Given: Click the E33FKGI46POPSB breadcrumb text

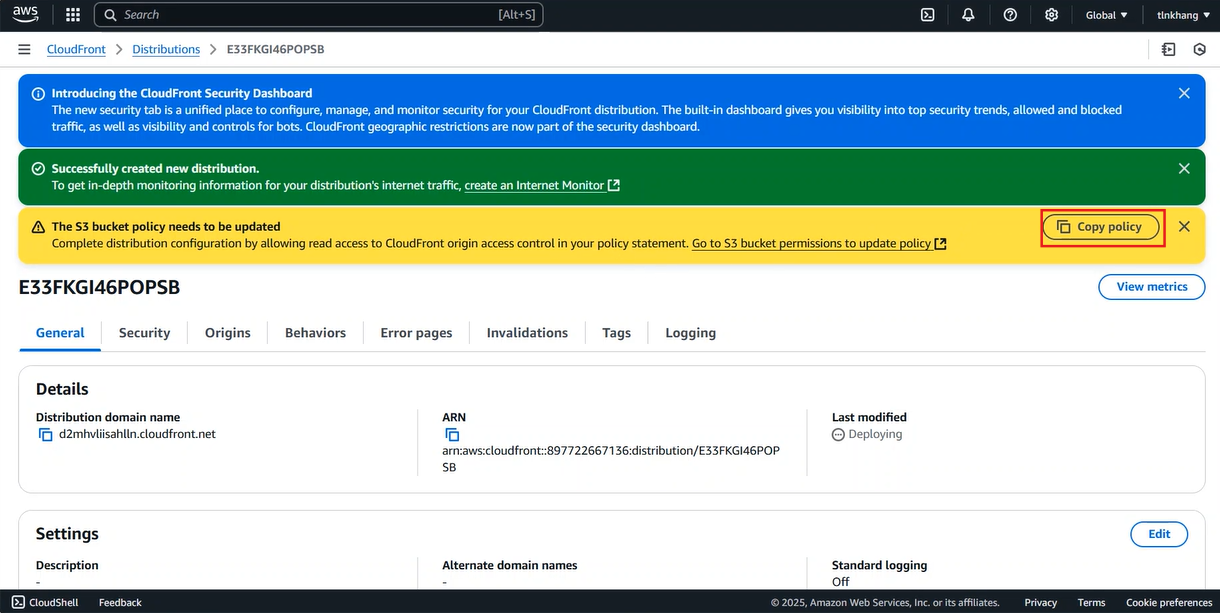Looking at the screenshot, I should [x=276, y=49].
